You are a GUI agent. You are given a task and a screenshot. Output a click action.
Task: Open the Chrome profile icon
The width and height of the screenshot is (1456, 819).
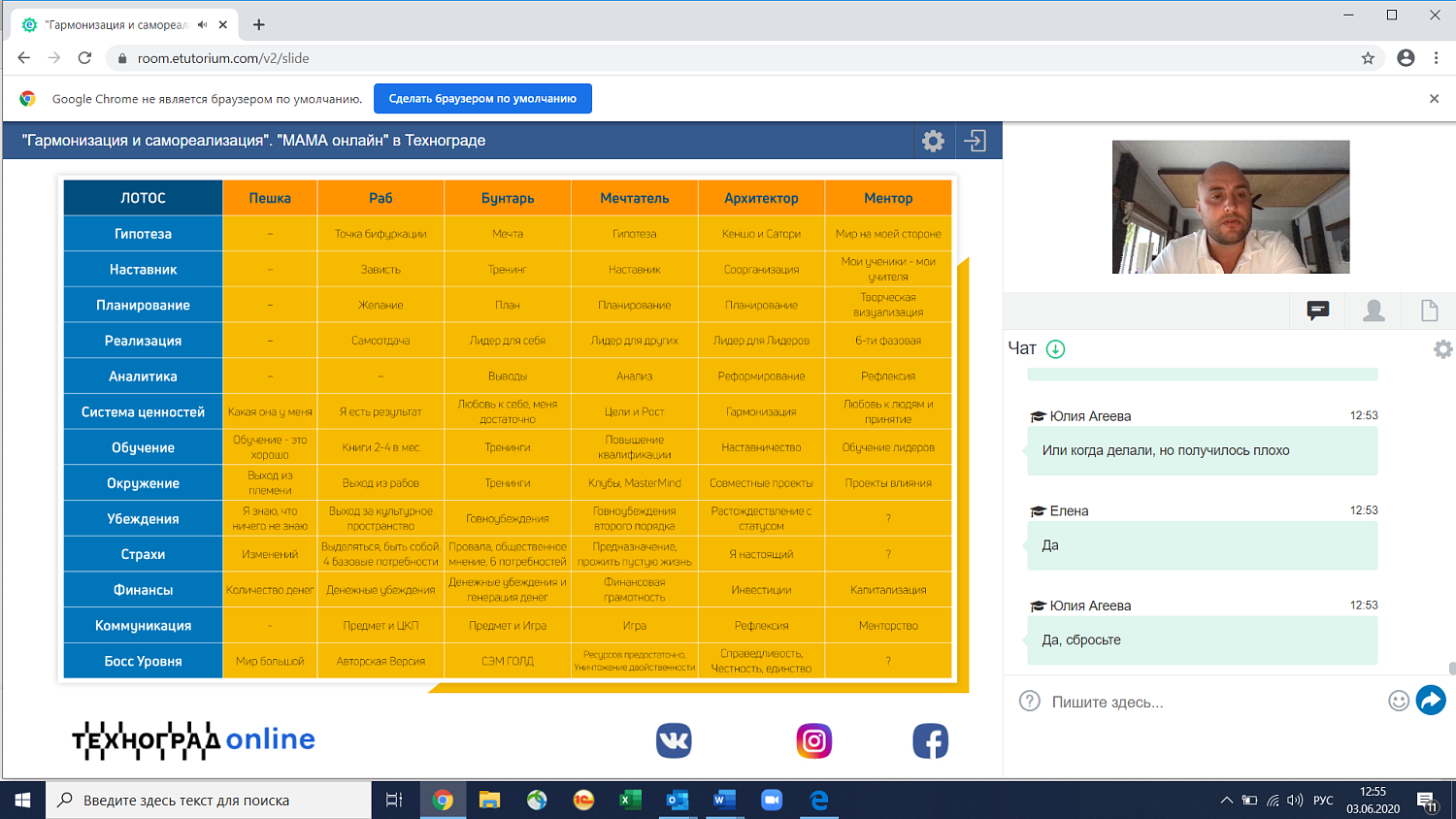point(1406,58)
